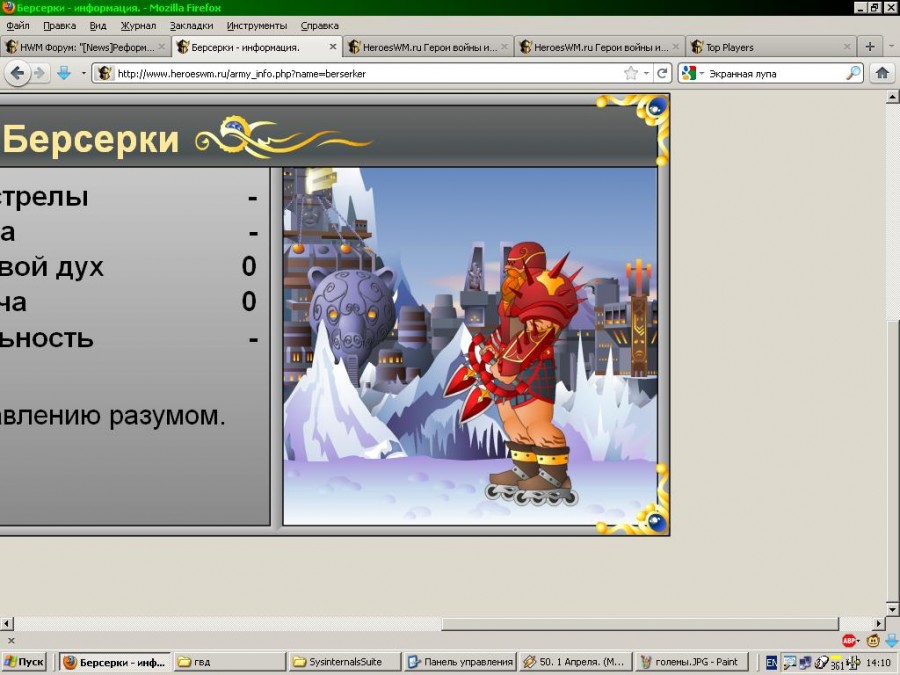The image size is (900, 675).
Task: Switch to the HWM Форум News tab
Action: point(85,47)
